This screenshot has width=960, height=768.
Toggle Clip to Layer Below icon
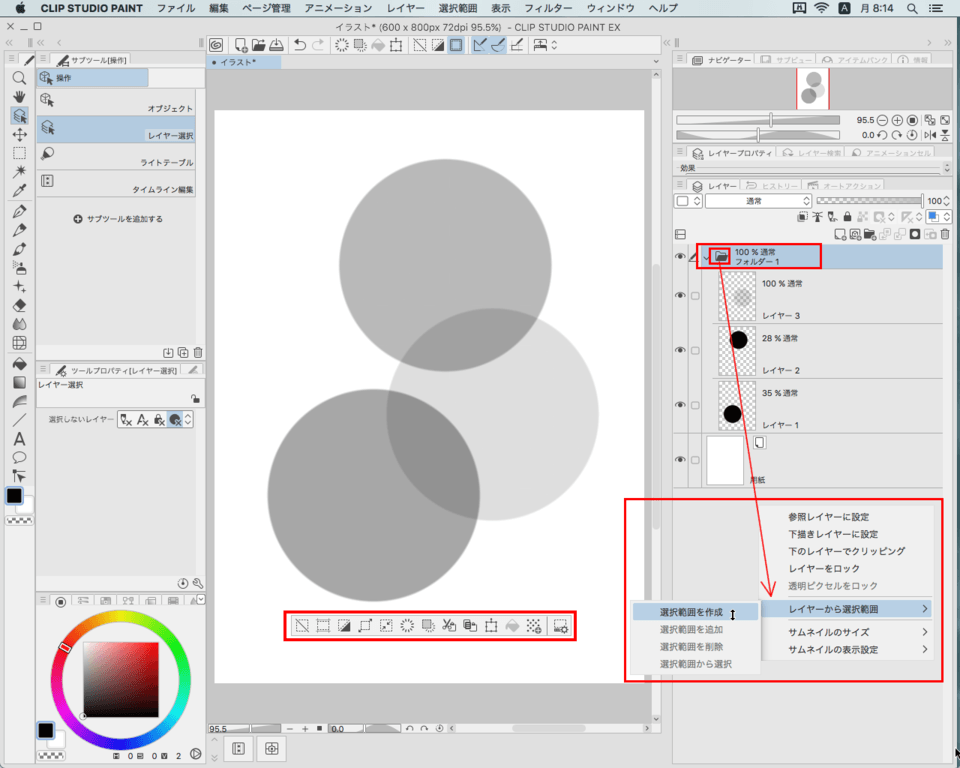(x=803, y=217)
